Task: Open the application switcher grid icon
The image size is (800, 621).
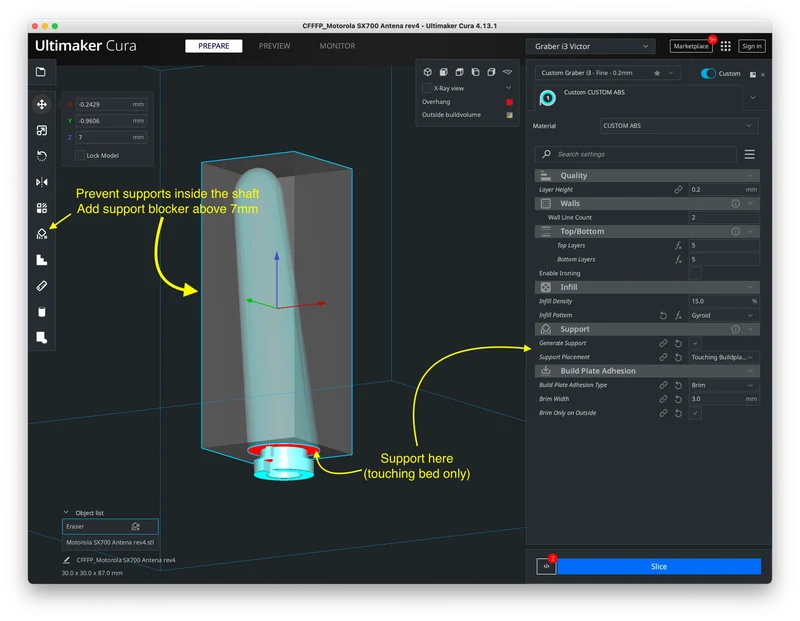Action: coord(726,46)
